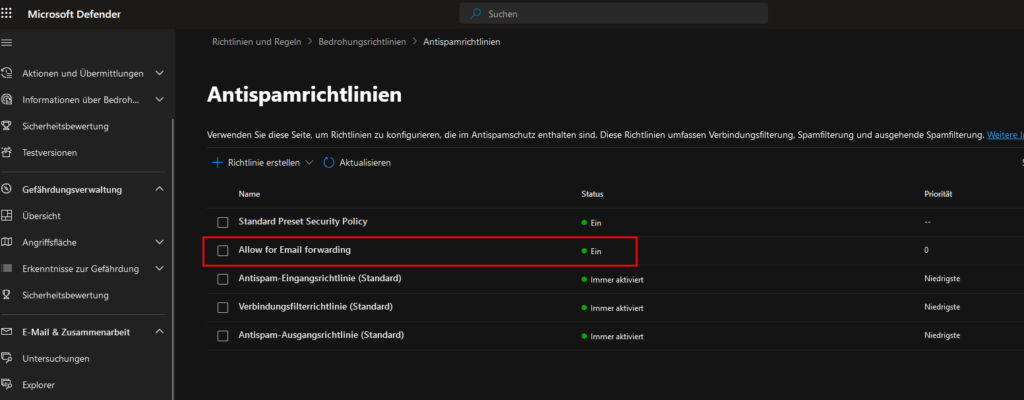Sort by the Status column header
The height and width of the screenshot is (400, 1024).
[x=592, y=194]
